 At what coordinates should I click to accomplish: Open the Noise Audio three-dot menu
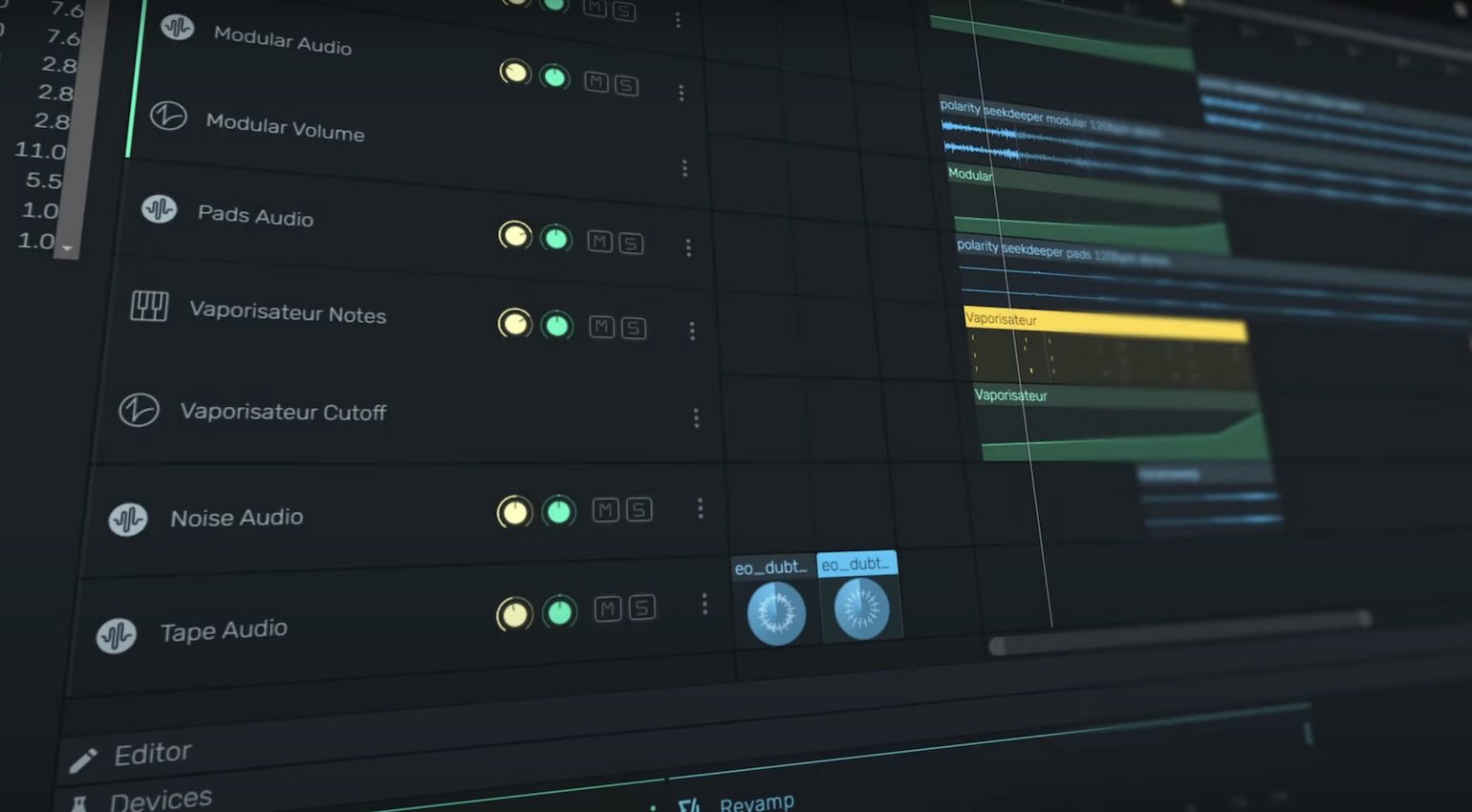700,507
